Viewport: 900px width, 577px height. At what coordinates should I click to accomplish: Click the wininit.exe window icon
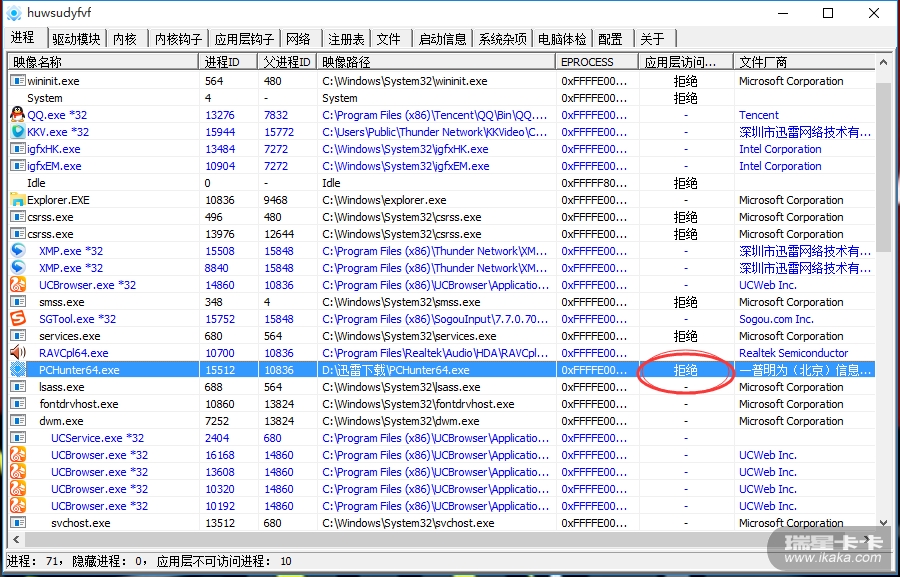pyautogui.click(x=18, y=81)
